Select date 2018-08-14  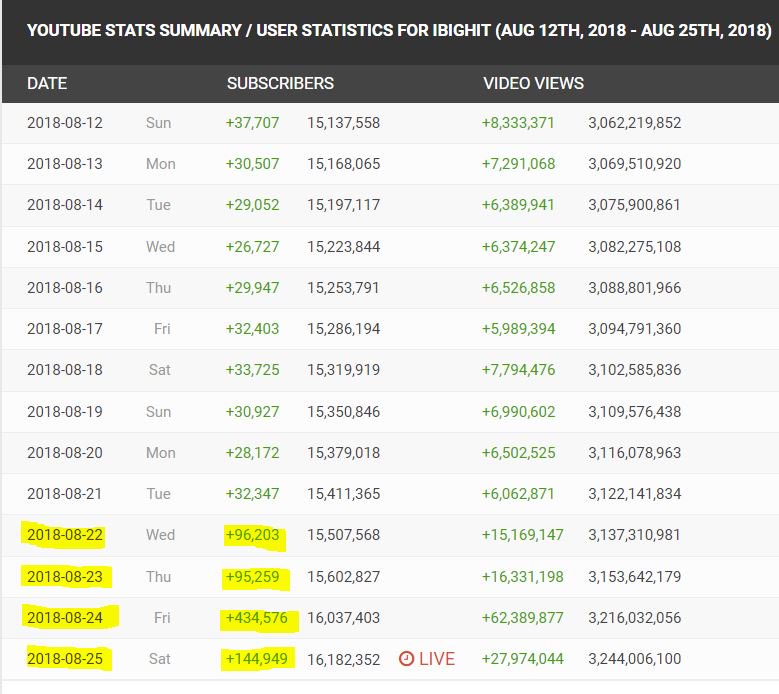(65, 205)
